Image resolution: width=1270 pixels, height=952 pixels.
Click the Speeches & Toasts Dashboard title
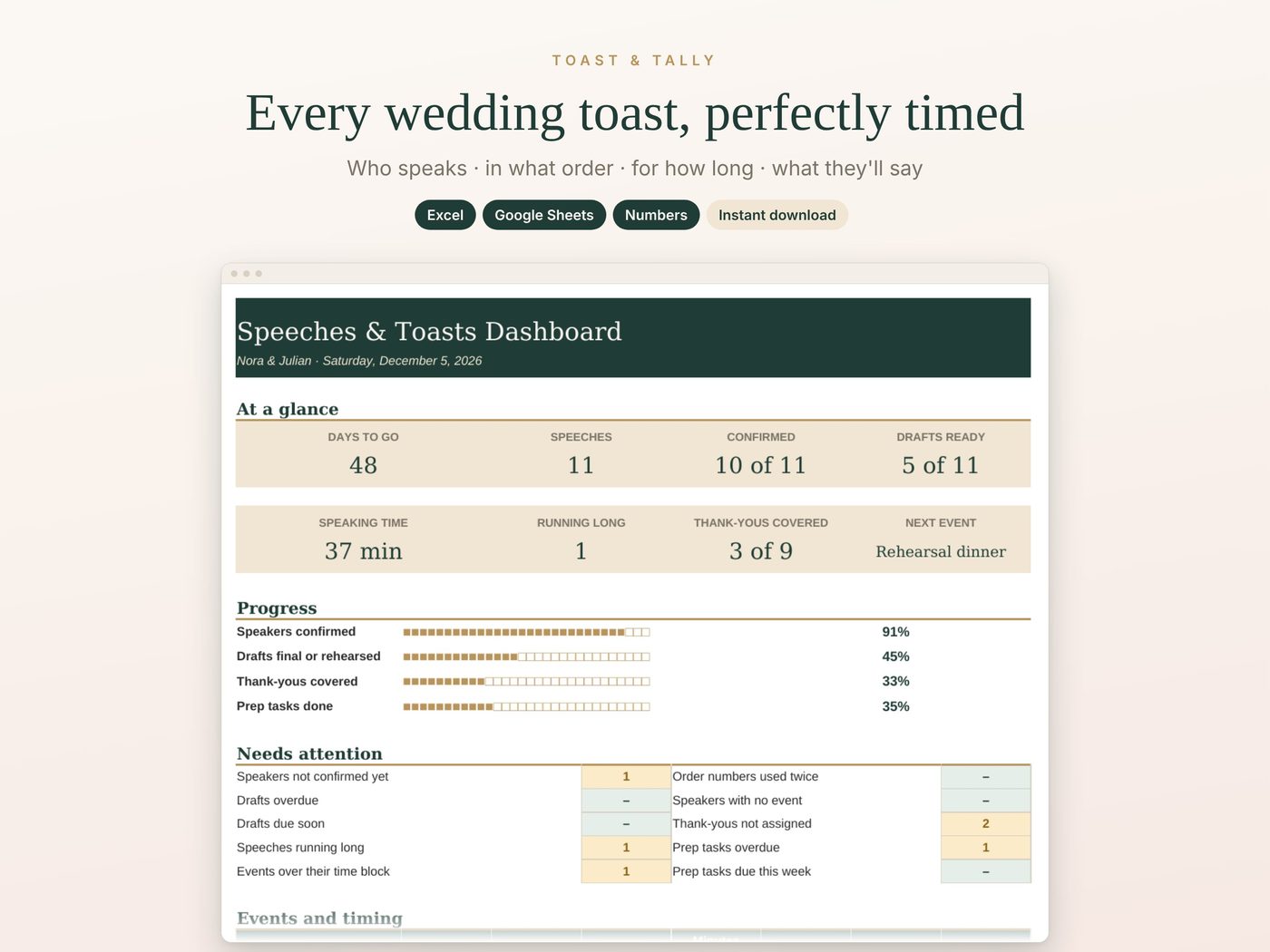429,331
